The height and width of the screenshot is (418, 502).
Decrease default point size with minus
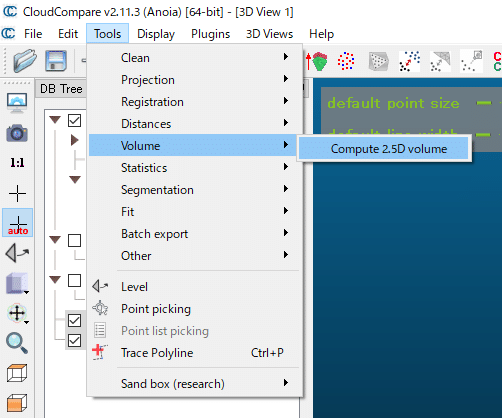click(484, 103)
